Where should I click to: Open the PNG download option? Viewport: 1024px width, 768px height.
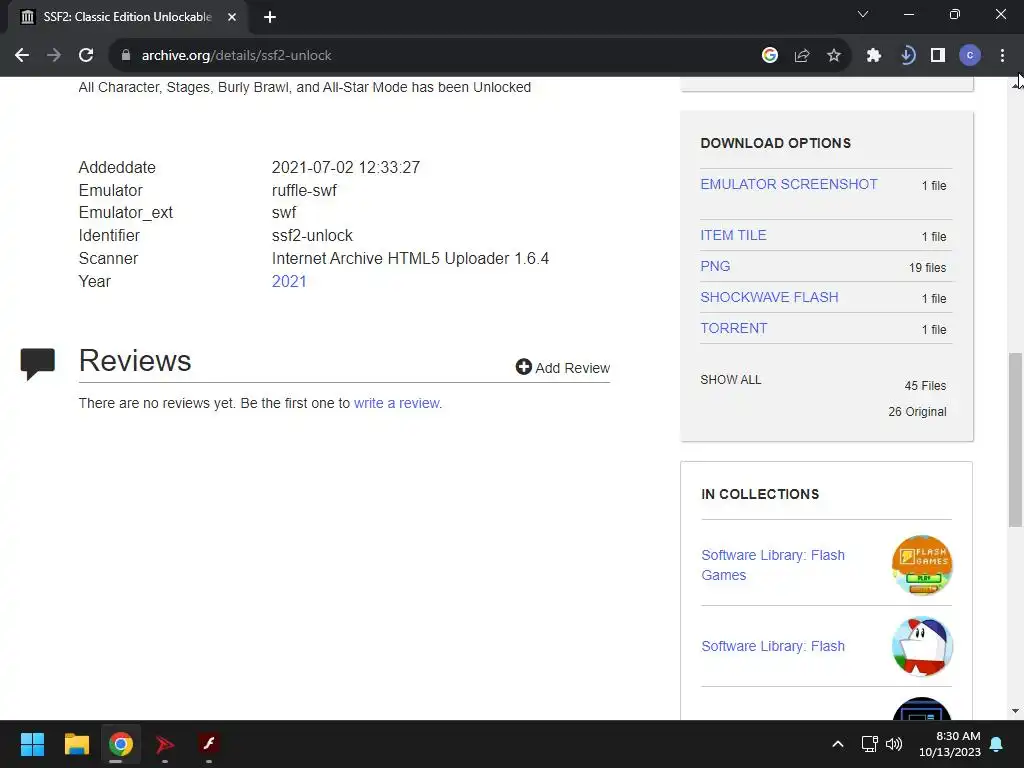715,266
